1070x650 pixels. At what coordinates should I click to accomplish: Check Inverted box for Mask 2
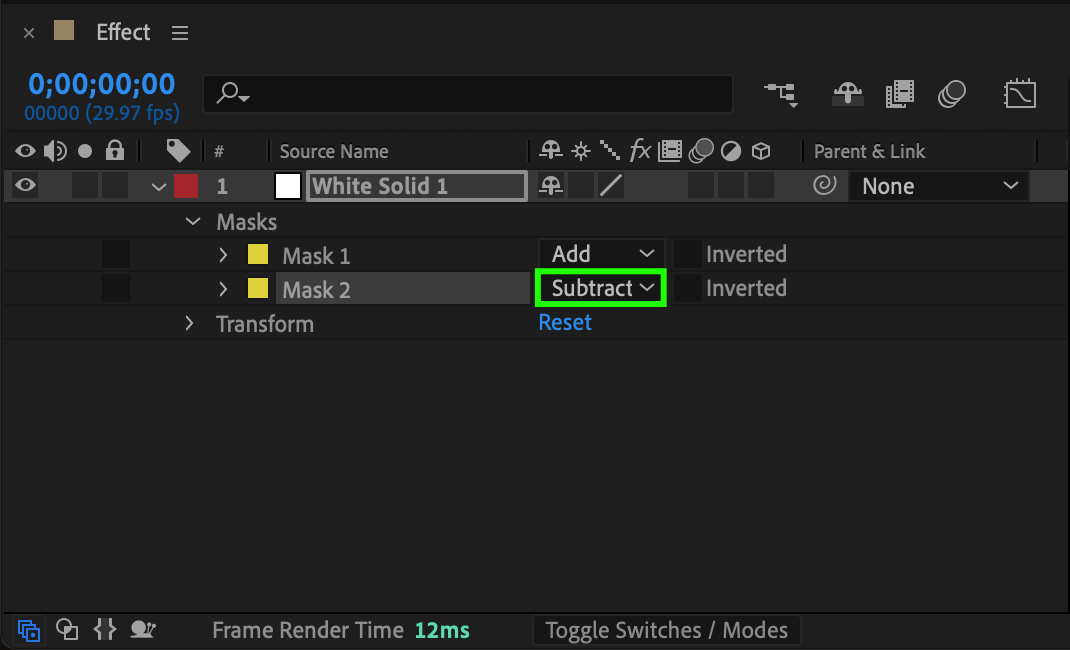click(687, 288)
